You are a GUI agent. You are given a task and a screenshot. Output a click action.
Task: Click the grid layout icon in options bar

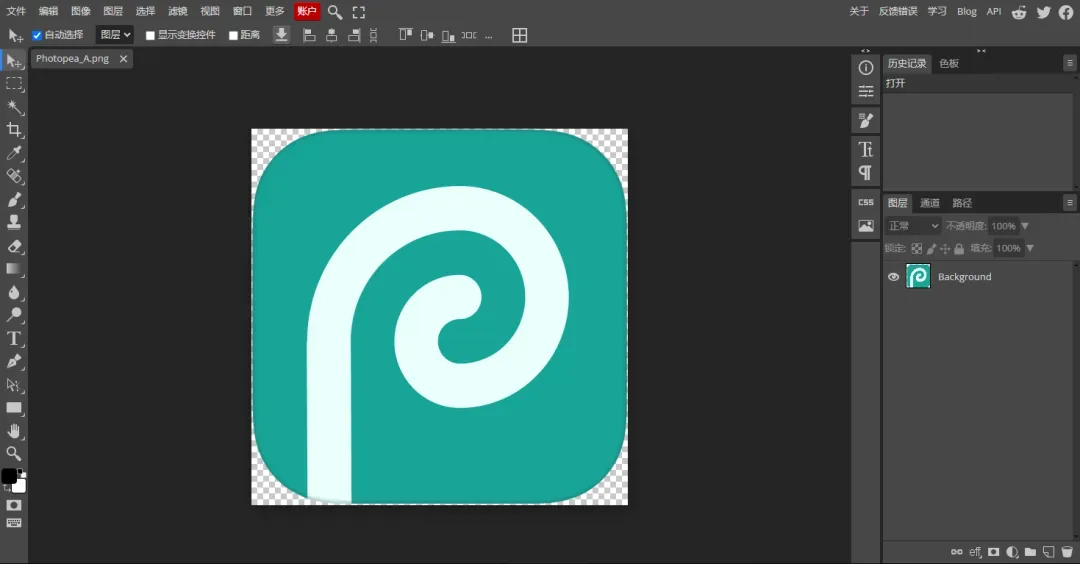click(x=520, y=35)
